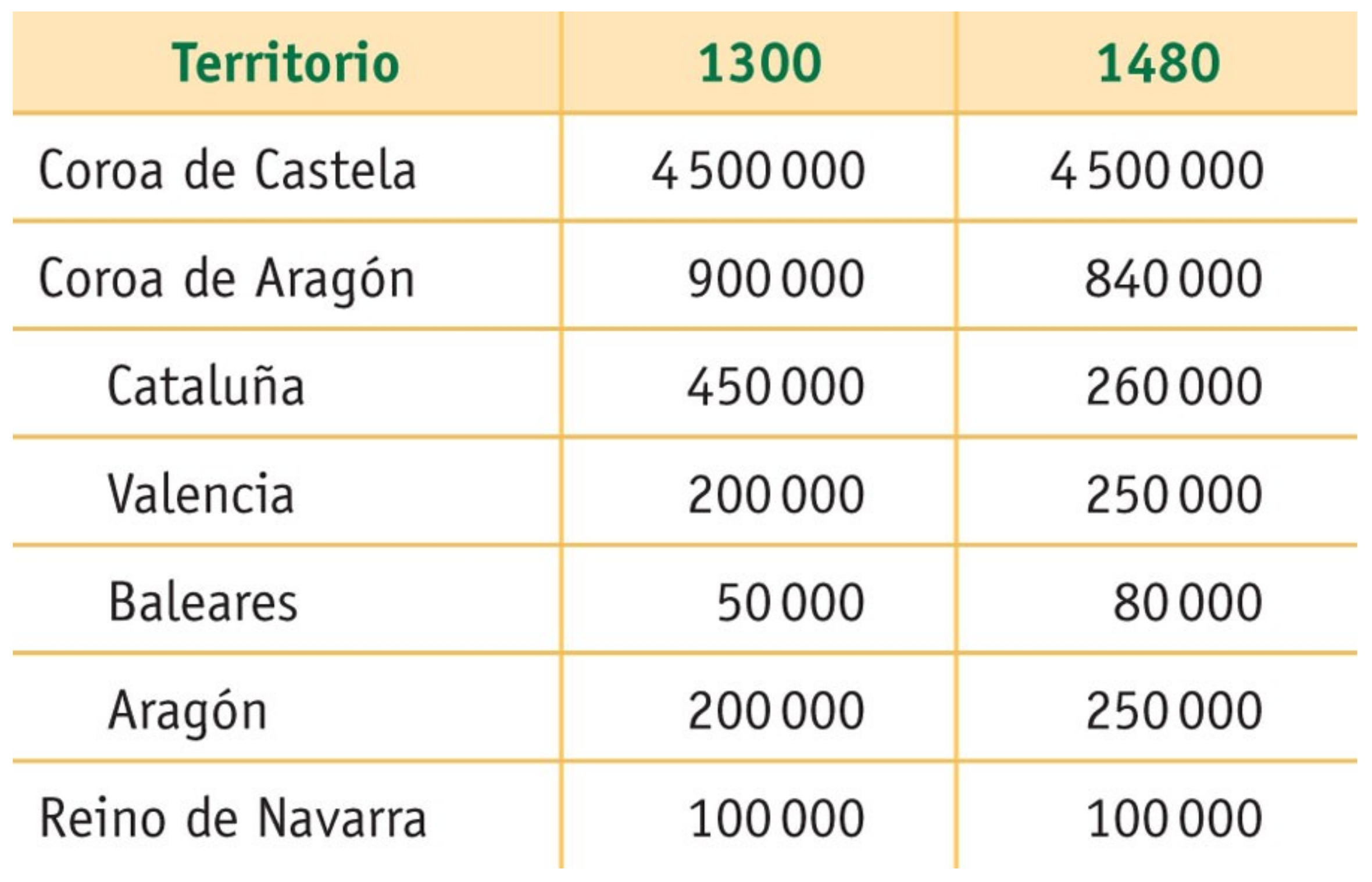Click Valencia's 1480 value of 250 000
The width and height of the screenshot is (1372, 882).
click(1174, 494)
